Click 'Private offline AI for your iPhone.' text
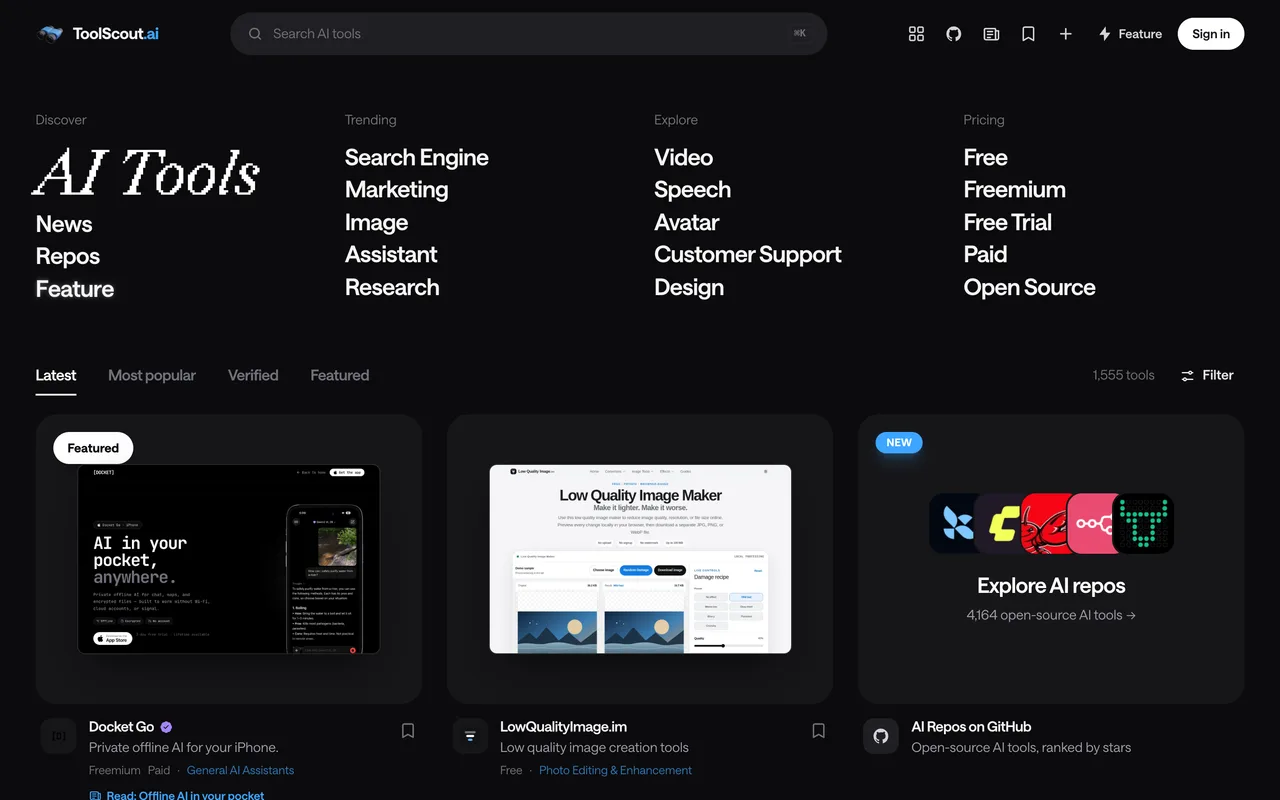This screenshot has height=800, width=1280. tap(184, 747)
